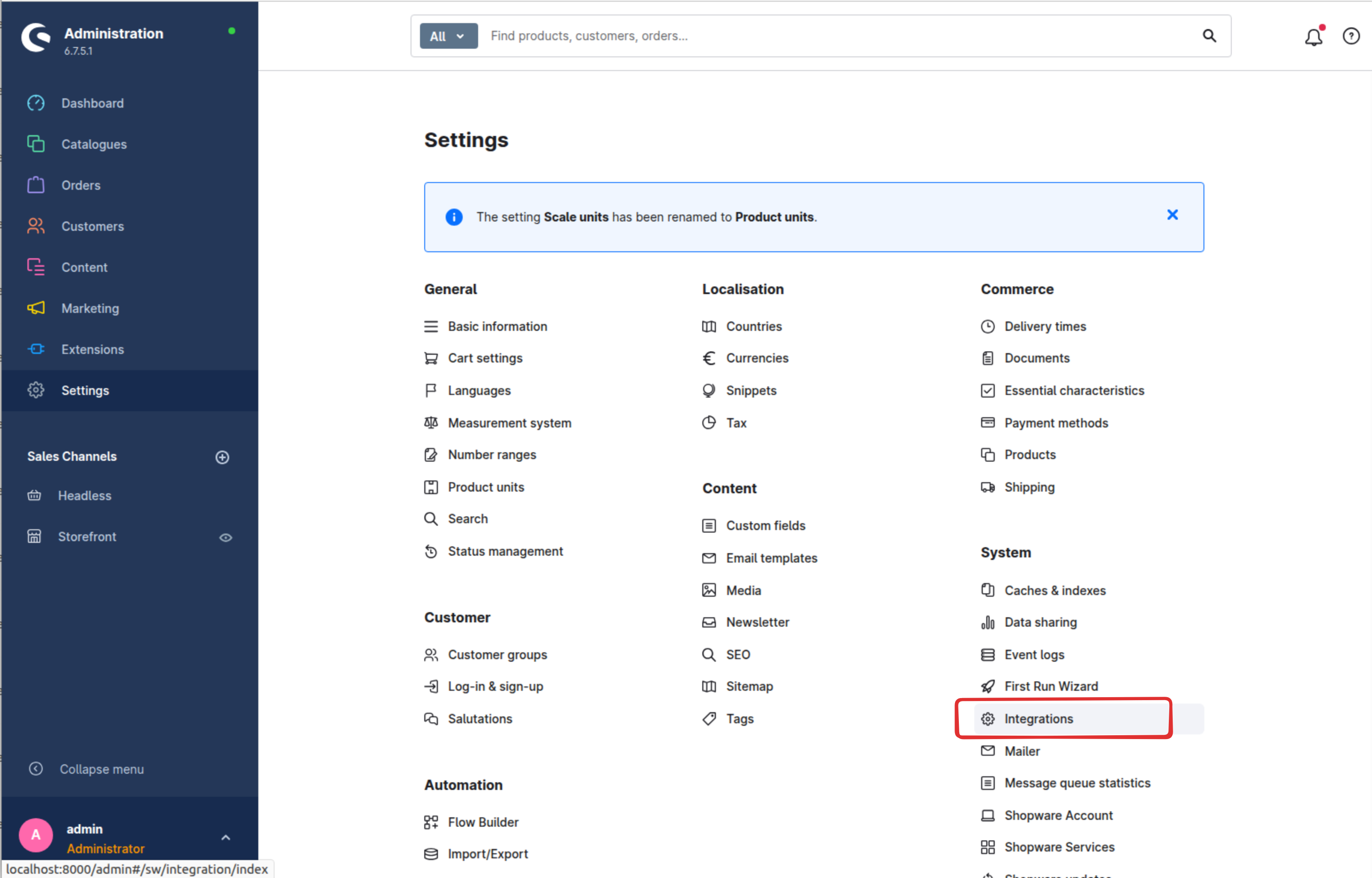
Task: Click the Marketing megaphone icon
Action: tap(35, 308)
